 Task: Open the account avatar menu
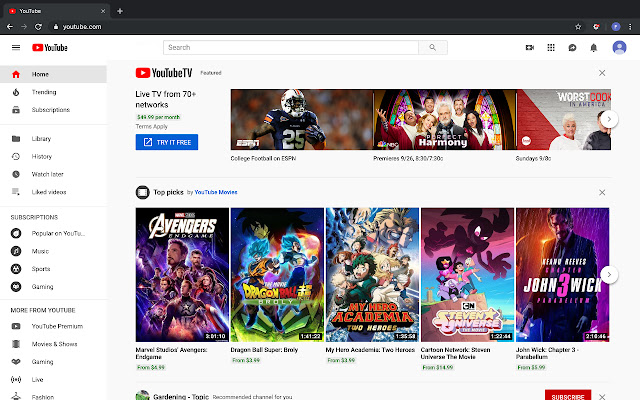point(619,48)
